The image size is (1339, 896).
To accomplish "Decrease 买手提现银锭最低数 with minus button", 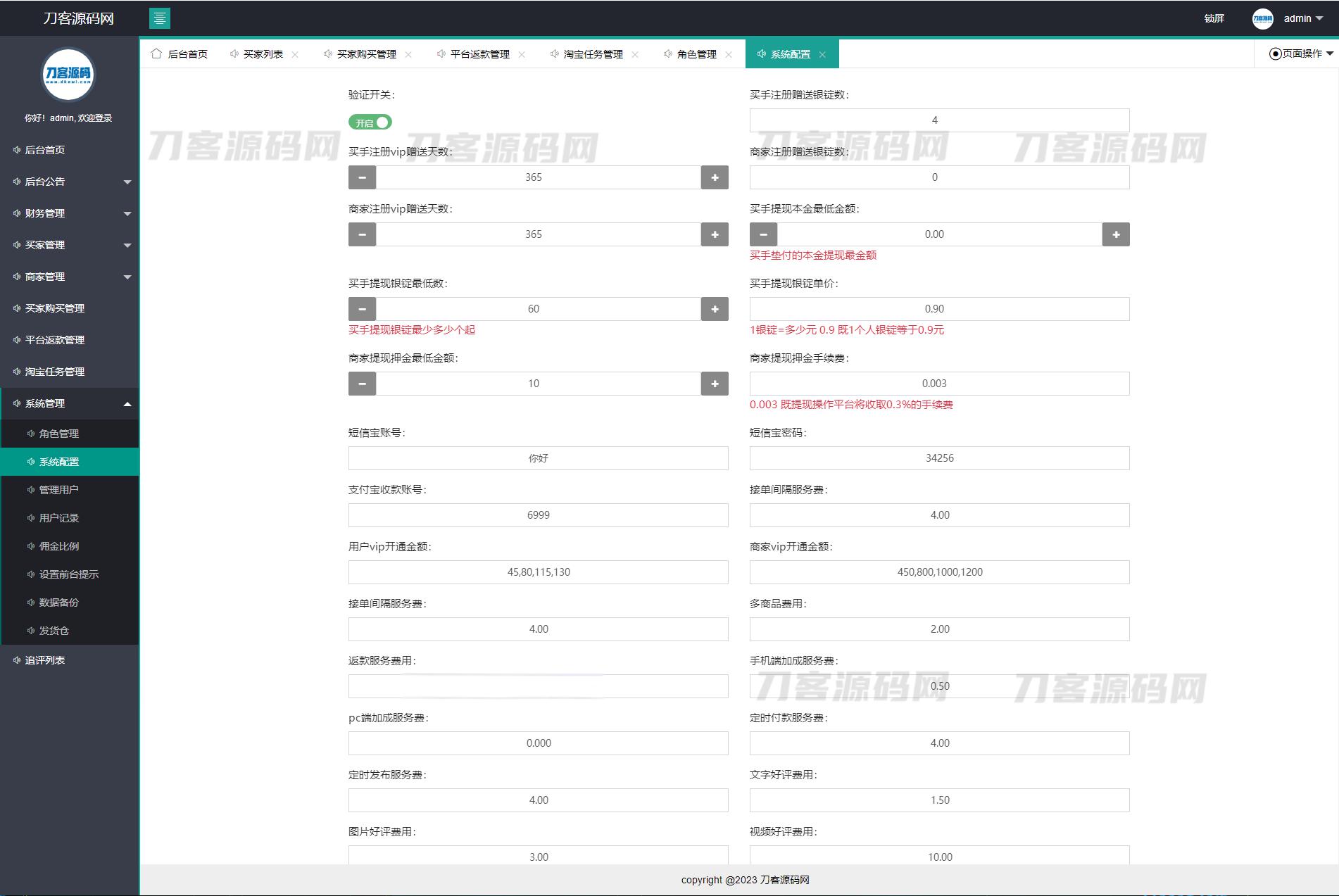I will pyautogui.click(x=362, y=309).
